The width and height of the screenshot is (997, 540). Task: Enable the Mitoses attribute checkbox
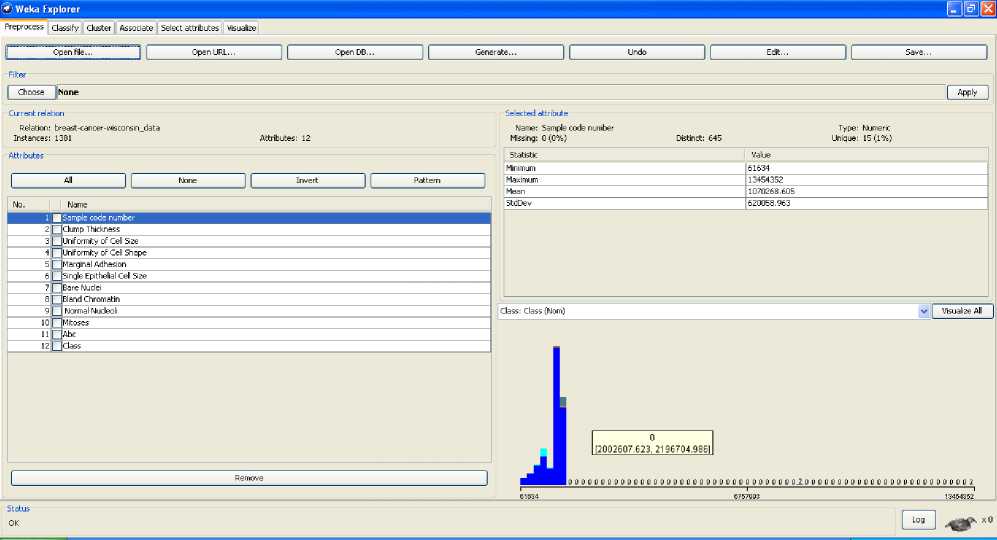coord(57,323)
